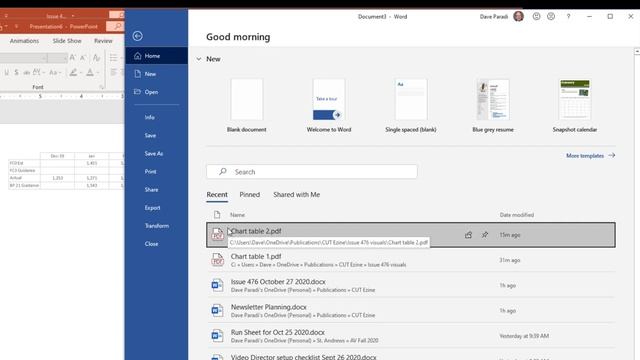Create a Blank document
The image size is (640, 360).
(x=247, y=106)
